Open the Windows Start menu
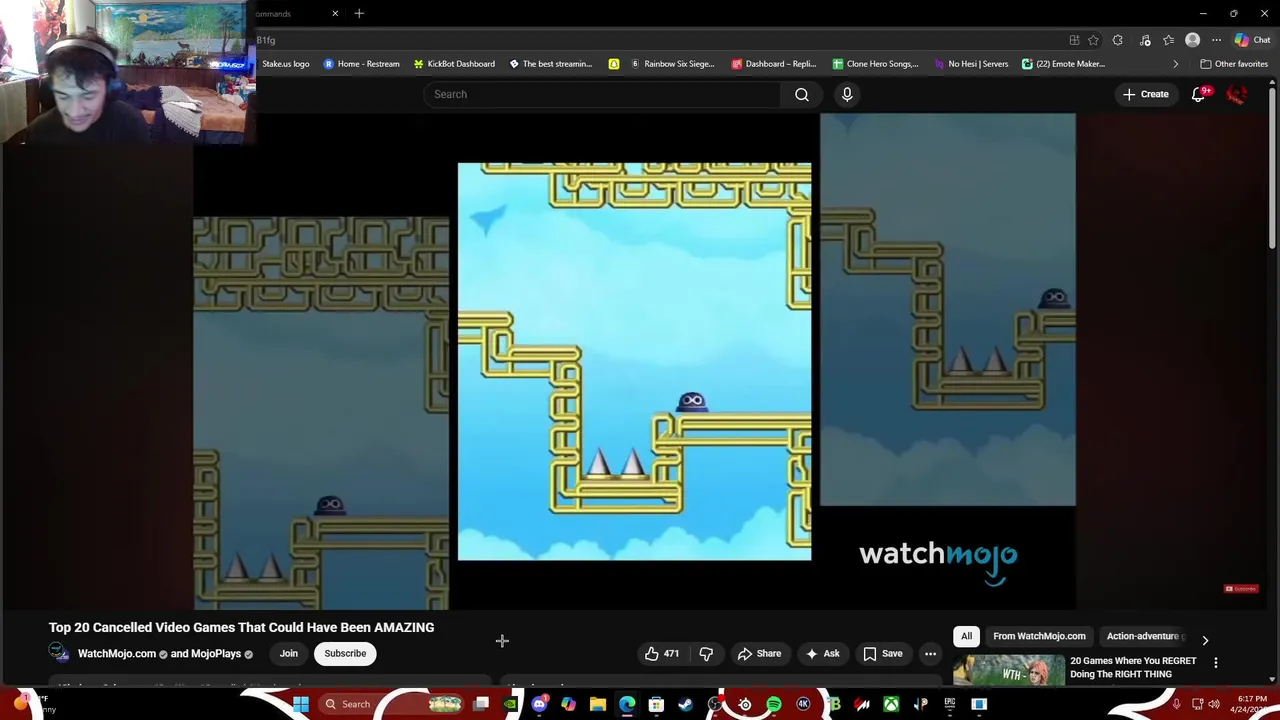1280x720 pixels. [301, 704]
